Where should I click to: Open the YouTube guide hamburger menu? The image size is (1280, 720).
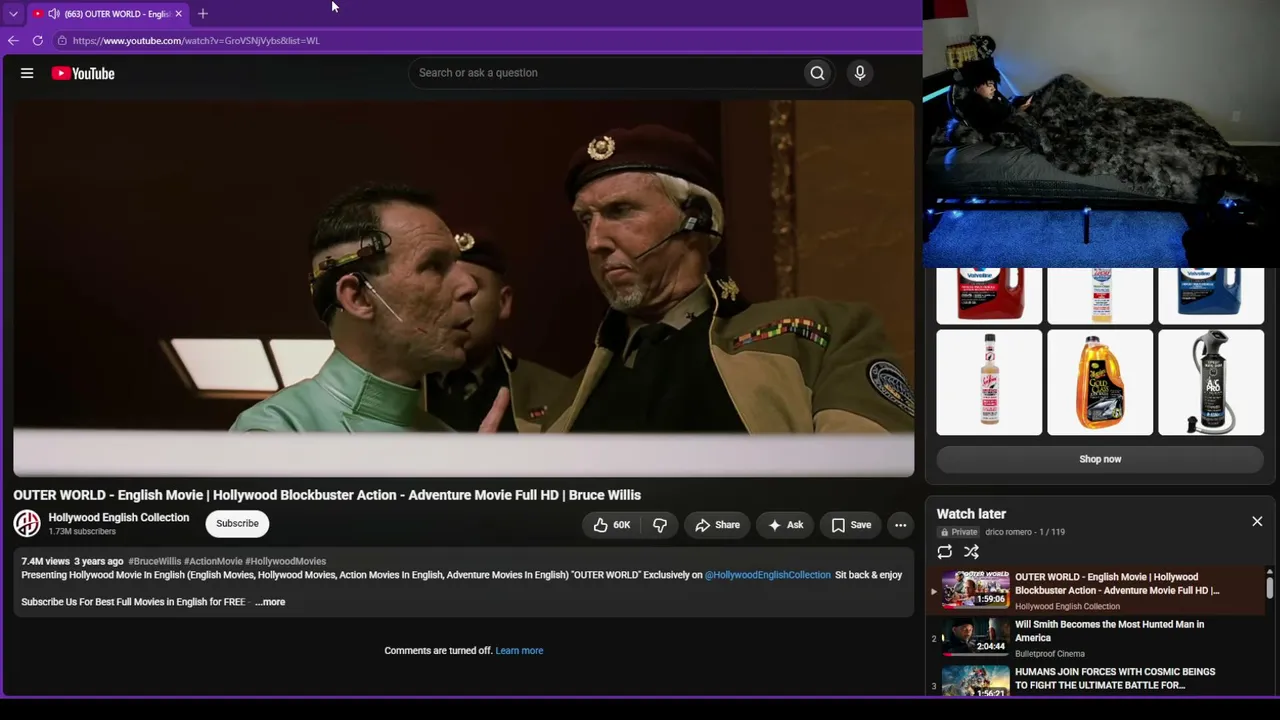click(27, 73)
